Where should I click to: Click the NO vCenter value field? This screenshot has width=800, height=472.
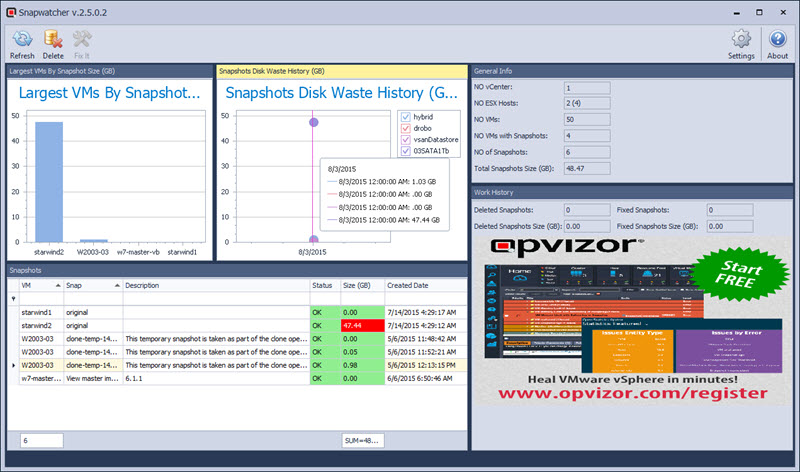click(x=587, y=88)
